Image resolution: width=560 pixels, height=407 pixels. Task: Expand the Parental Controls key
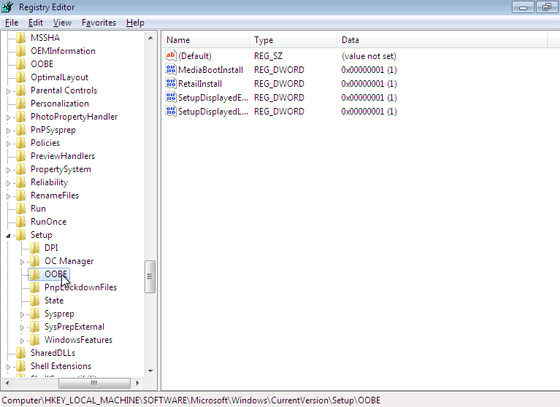(8, 91)
